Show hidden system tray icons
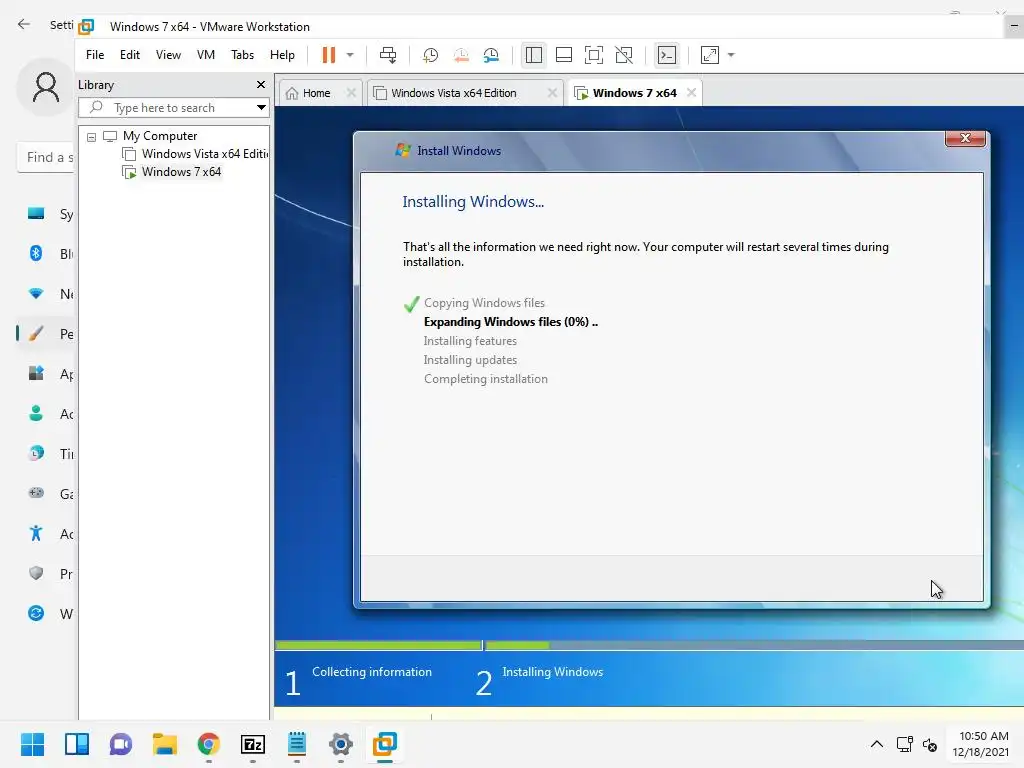The height and width of the screenshot is (768, 1024). [877, 744]
